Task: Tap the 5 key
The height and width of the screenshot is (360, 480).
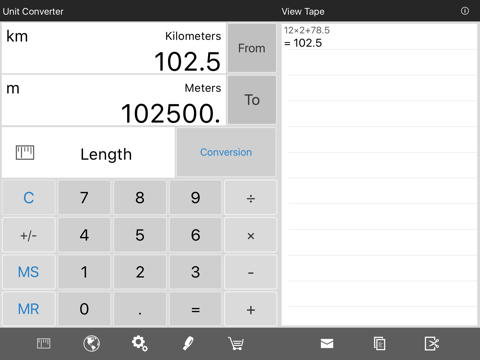Action: pos(140,235)
